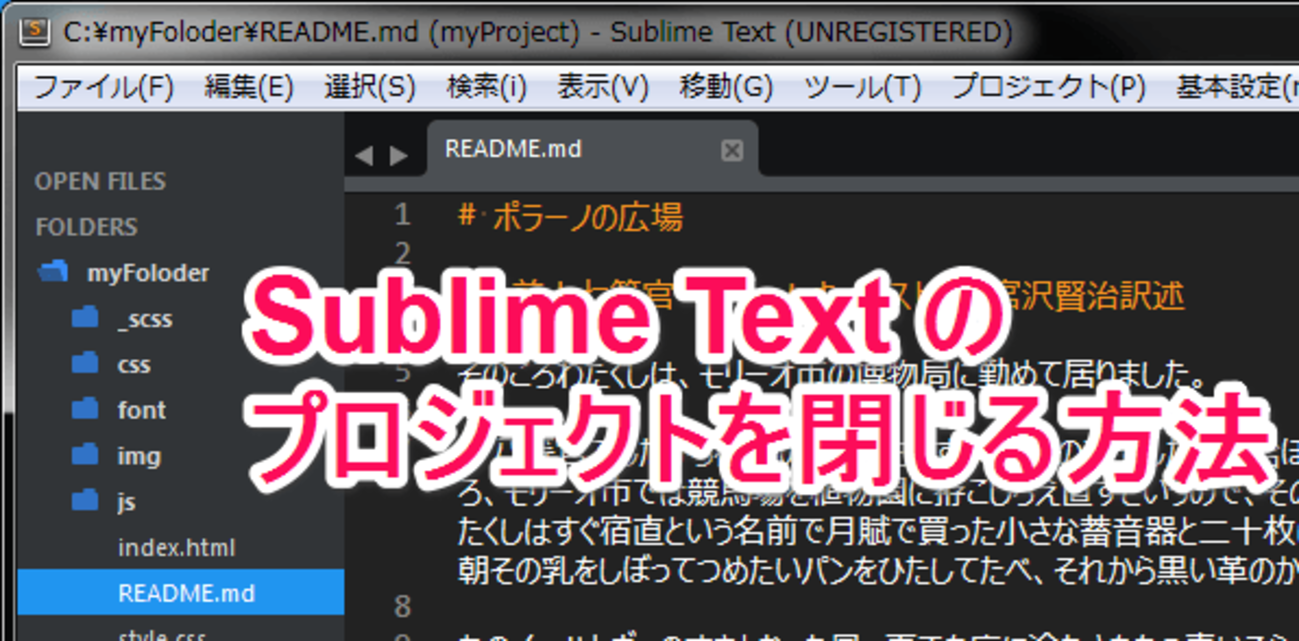1299x641 pixels.
Task: Open the 検索(i) menu
Action: 486,87
